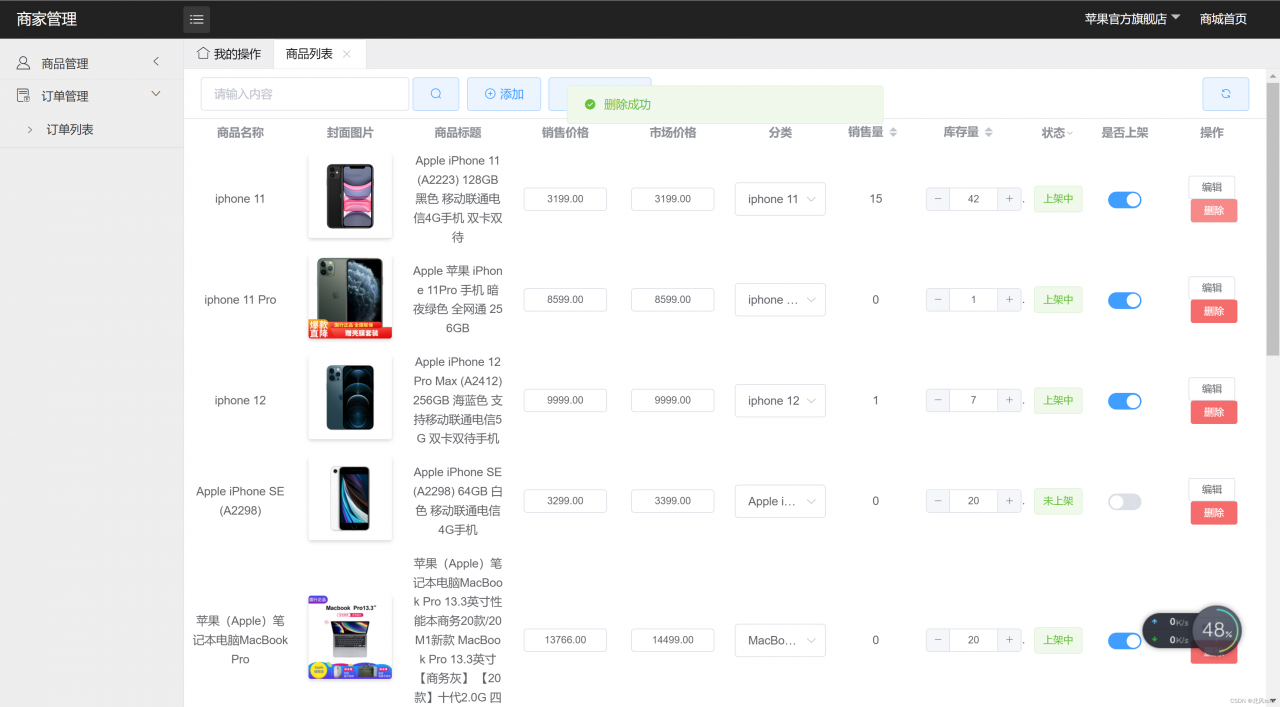This screenshot has width=1280, height=707.
Task: Open MacBook Pro cover thumbnail
Action: [350, 638]
